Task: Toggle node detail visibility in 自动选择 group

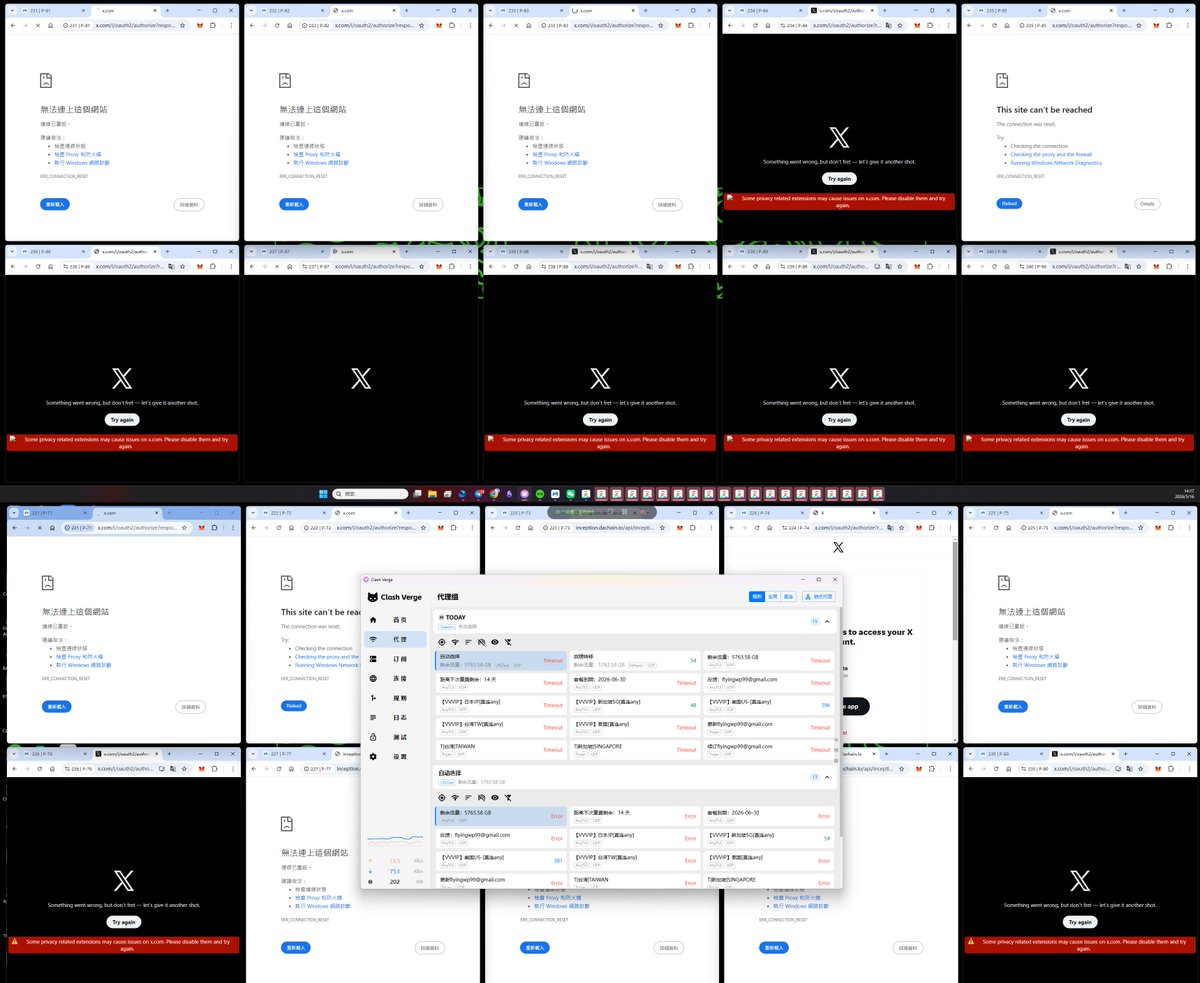Action: pos(494,797)
